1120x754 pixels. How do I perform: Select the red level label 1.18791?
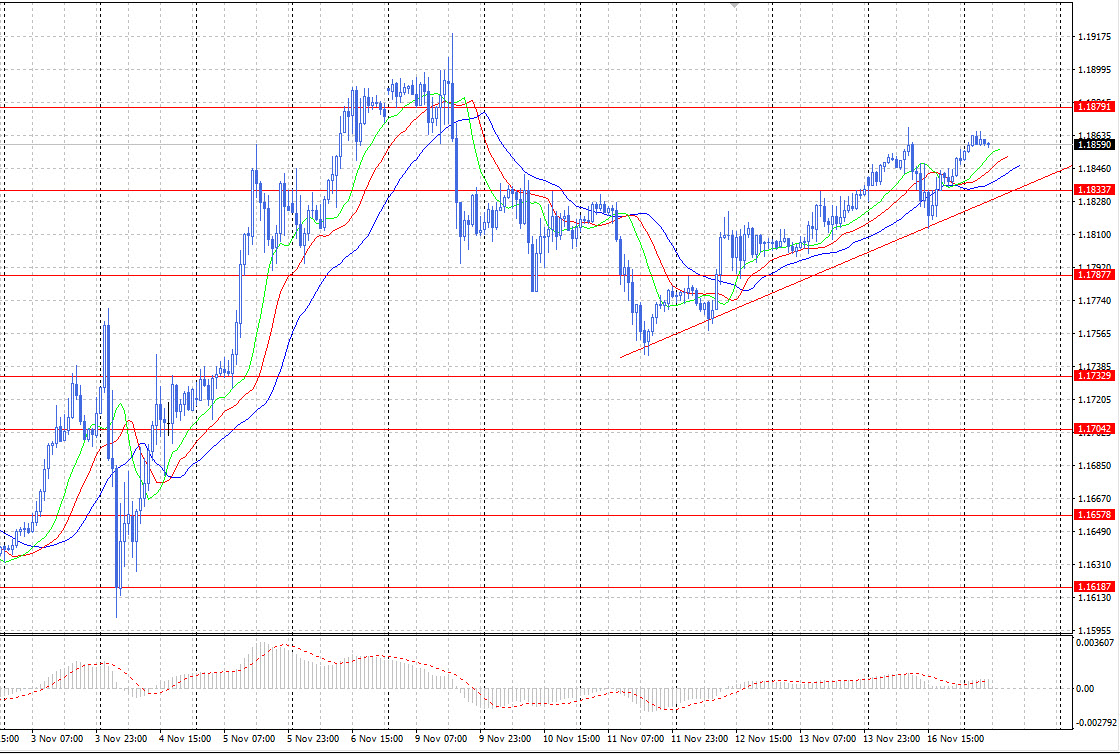[x=1094, y=106]
